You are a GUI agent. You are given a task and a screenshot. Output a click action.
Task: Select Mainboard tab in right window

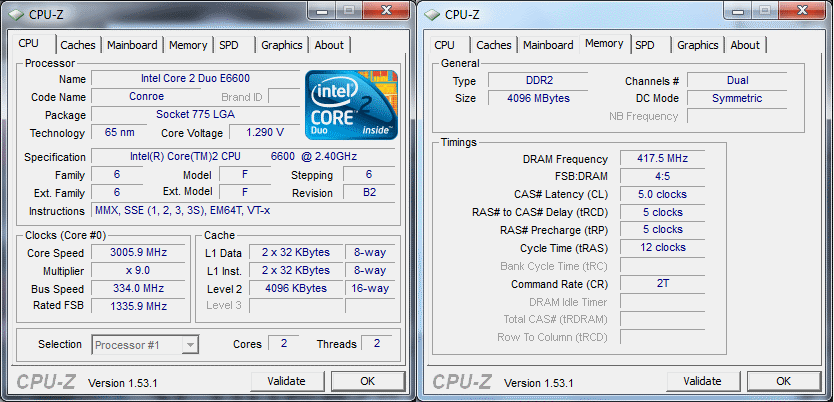(x=548, y=45)
